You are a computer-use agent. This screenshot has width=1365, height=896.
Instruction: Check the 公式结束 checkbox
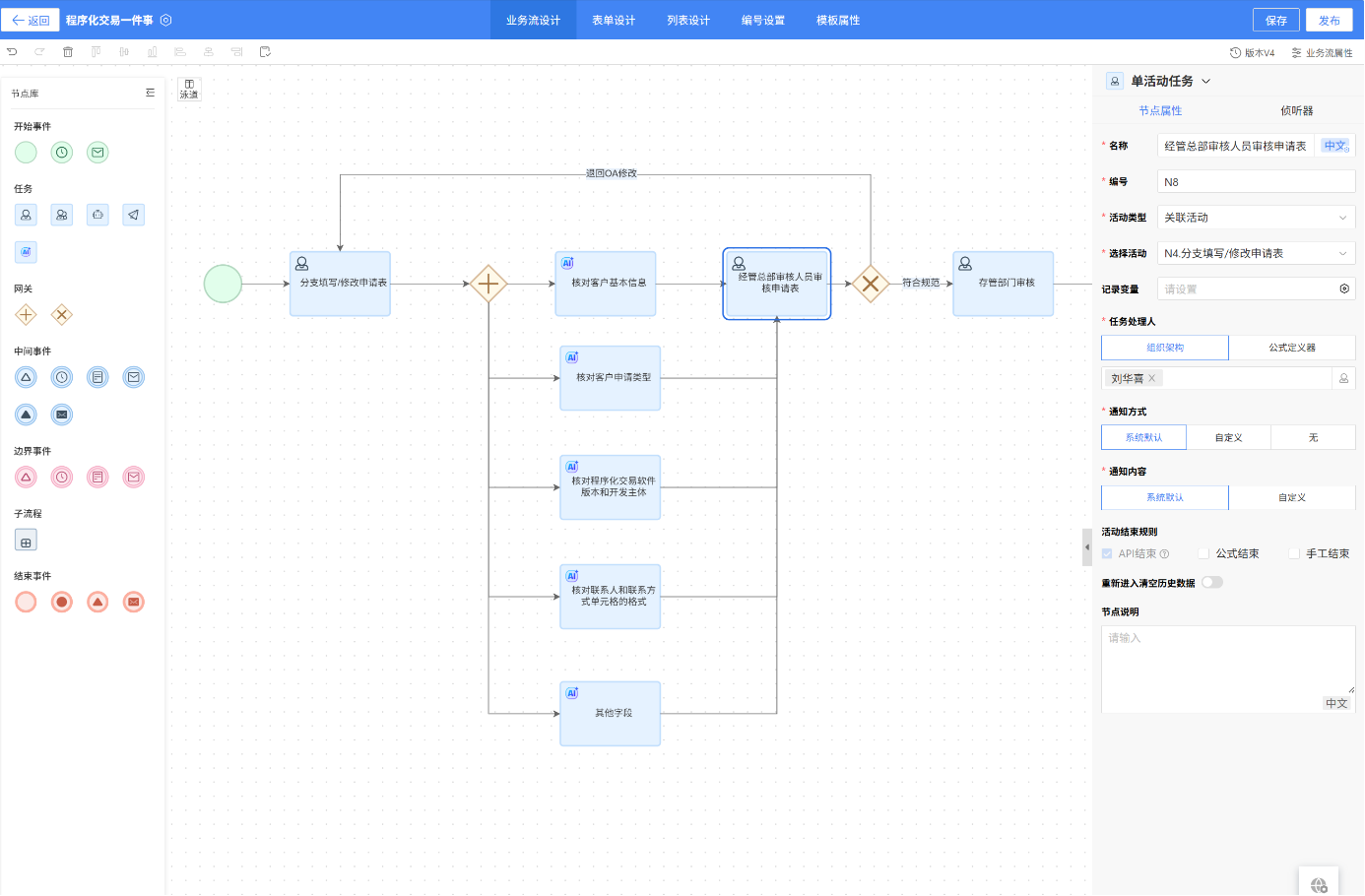click(x=1203, y=553)
